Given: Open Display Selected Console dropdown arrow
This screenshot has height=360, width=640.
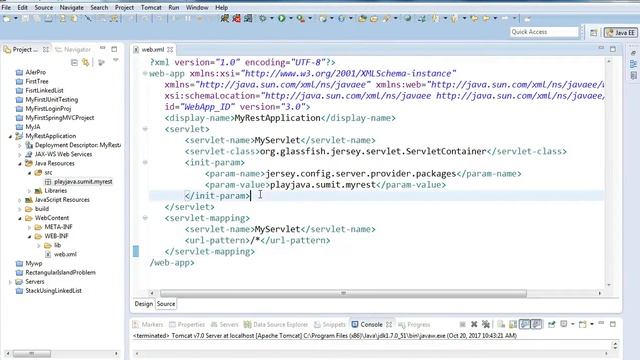Looking at the screenshot, I should (573, 324).
